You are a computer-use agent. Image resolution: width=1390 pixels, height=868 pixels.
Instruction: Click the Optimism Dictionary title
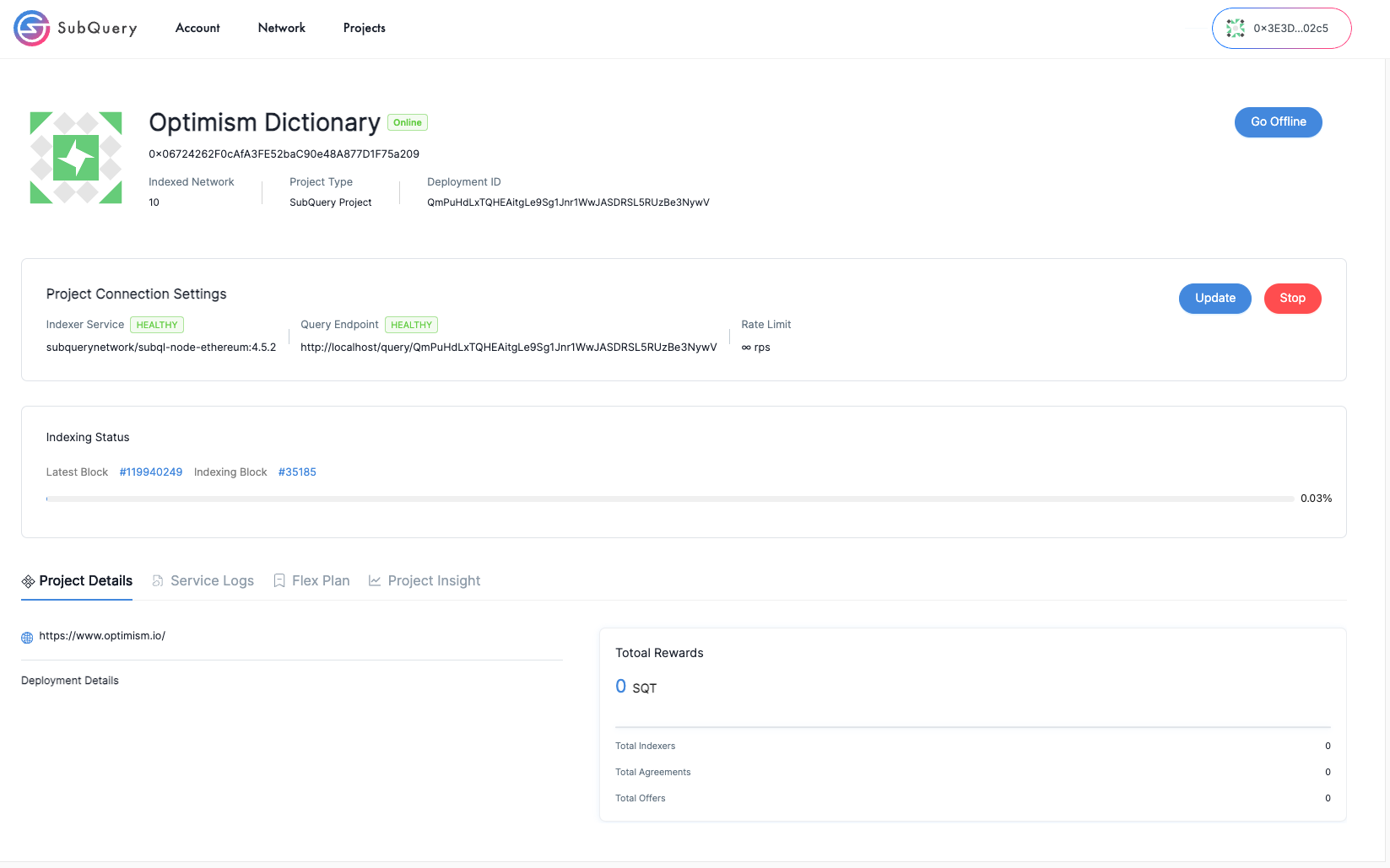tap(265, 122)
